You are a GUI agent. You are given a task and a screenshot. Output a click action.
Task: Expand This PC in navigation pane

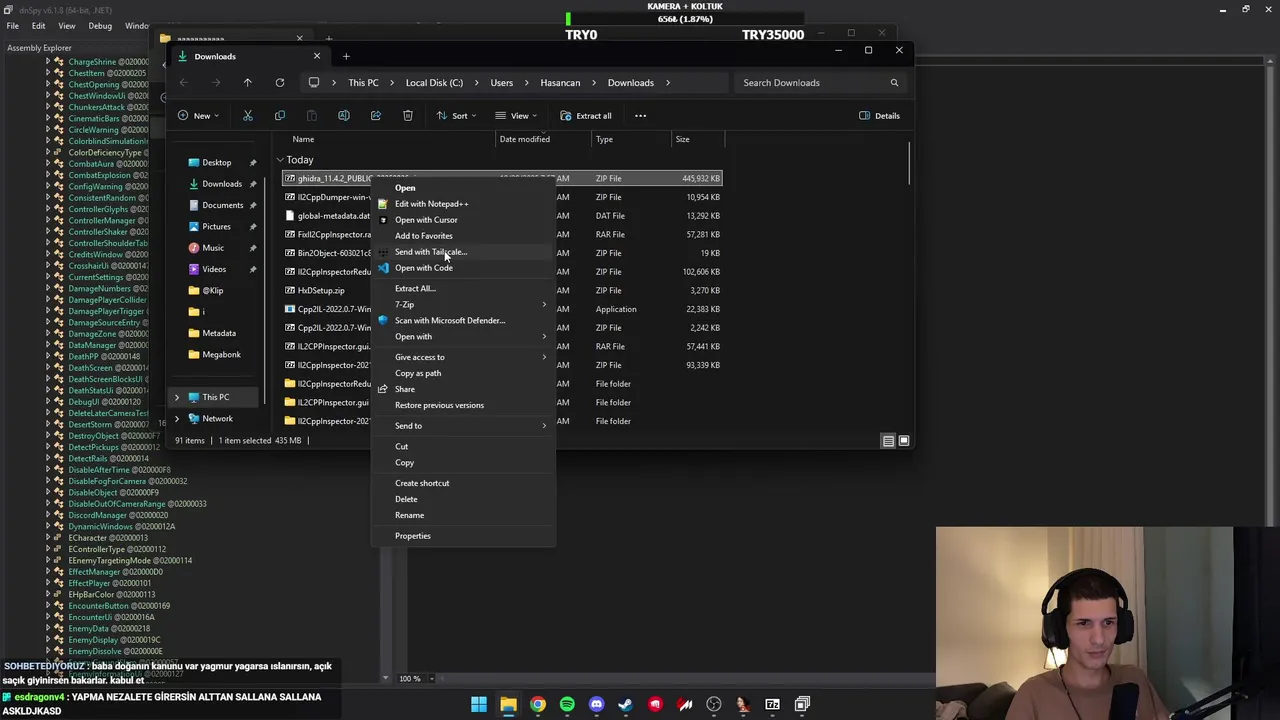coord(177,397)
